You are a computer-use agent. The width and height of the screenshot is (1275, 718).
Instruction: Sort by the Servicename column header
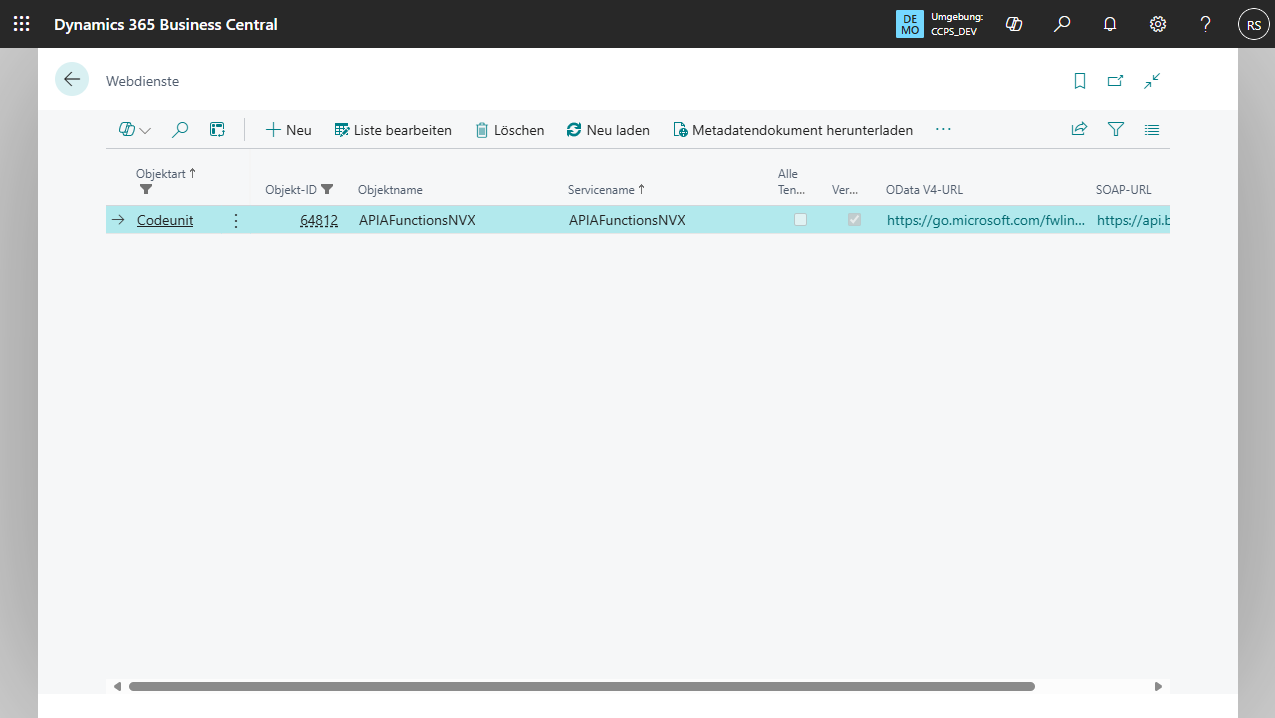(x=606, y=190)
